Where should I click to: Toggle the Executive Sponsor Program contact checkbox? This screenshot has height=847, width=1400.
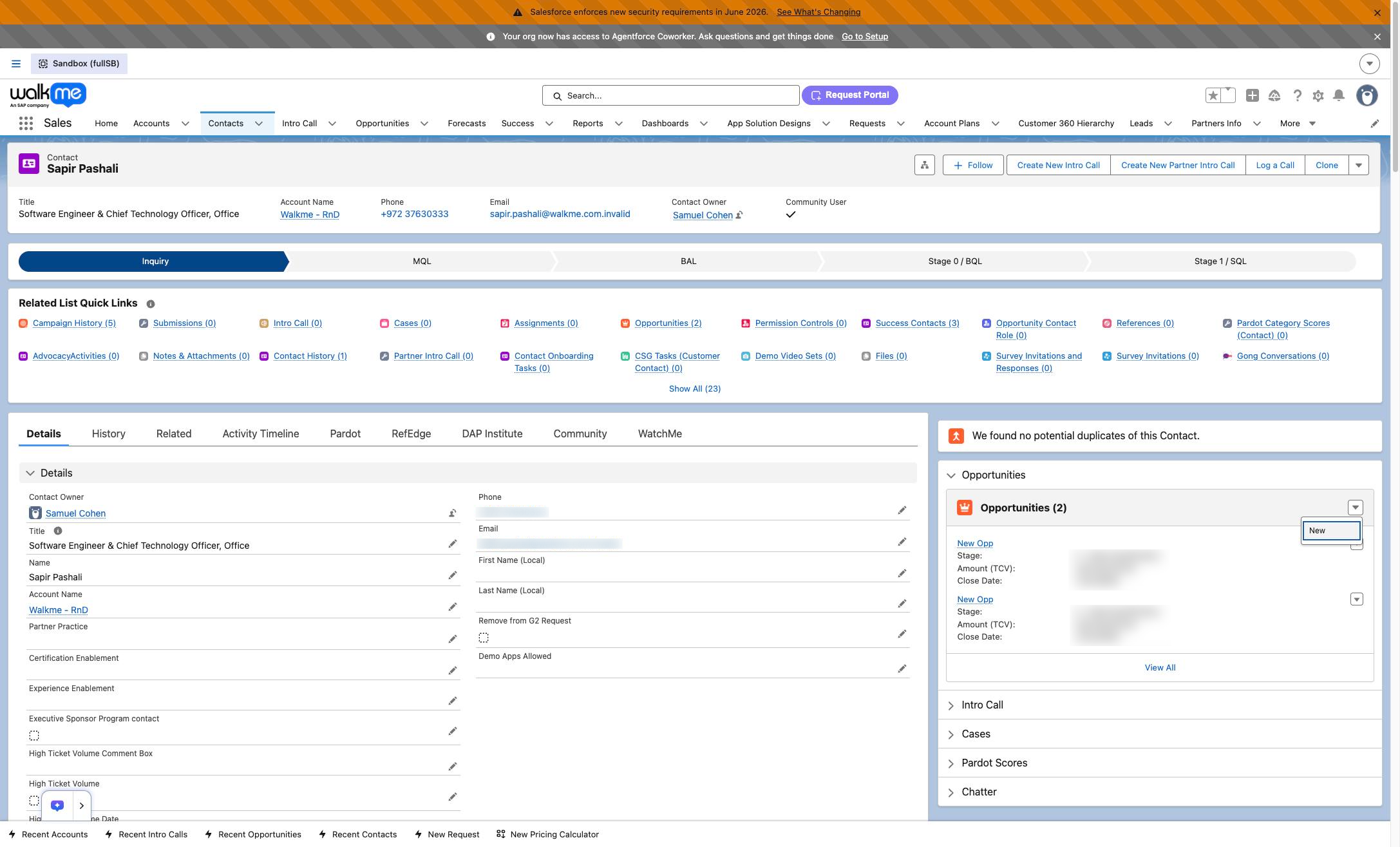(x=34, y=736)
